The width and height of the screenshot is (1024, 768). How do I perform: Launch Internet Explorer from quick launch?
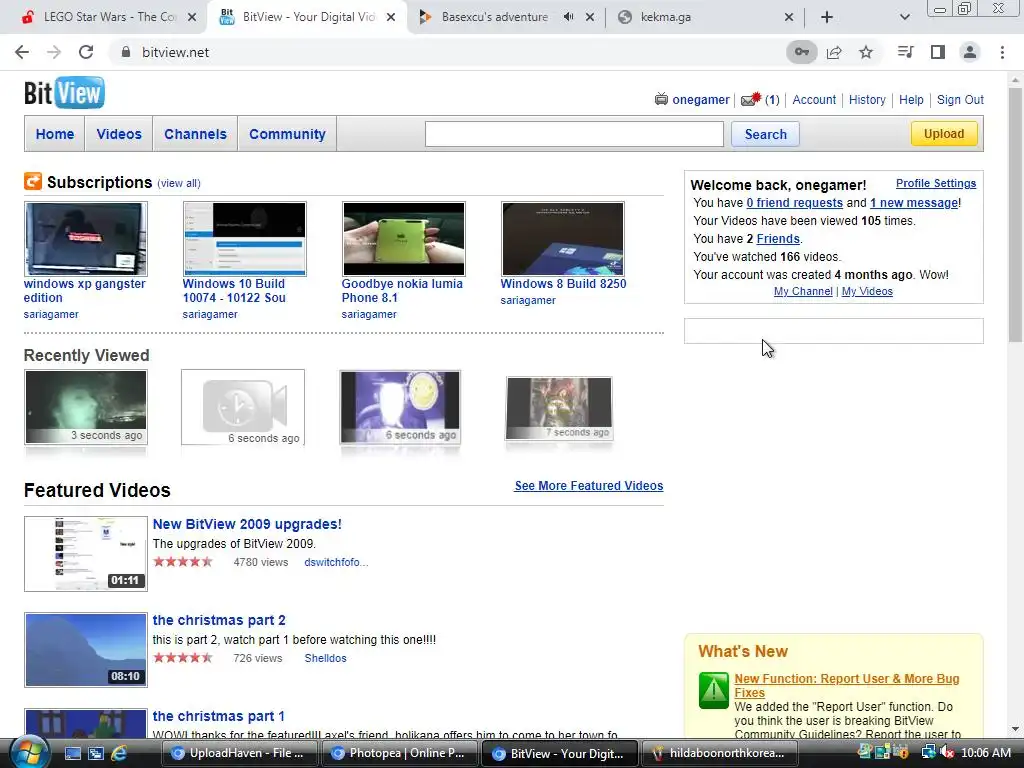coord(119,753)
